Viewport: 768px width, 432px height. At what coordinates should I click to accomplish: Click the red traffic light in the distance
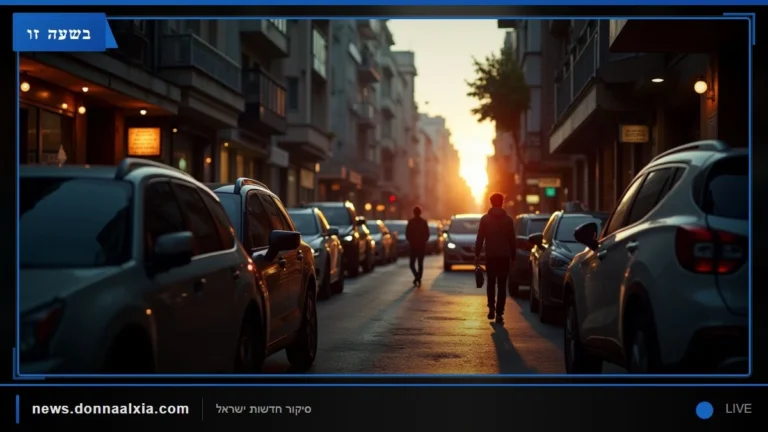[392, 199]
